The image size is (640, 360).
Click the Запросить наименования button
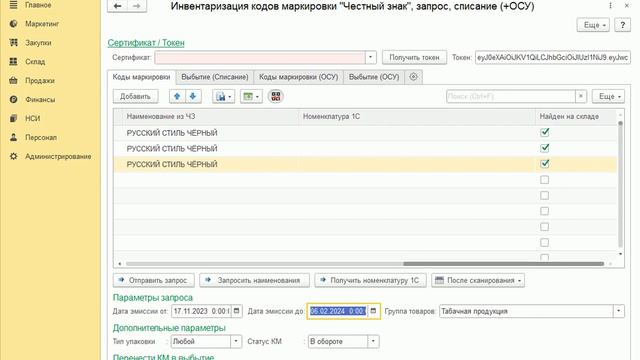point(255,280)
